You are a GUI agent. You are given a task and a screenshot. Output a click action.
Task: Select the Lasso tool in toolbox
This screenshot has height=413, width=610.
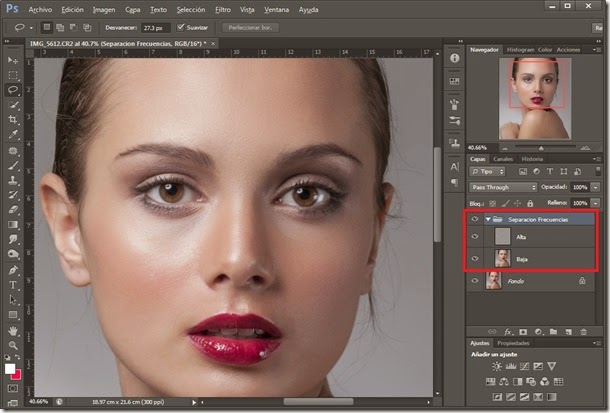pyautogui.click(x=13, y=90)
